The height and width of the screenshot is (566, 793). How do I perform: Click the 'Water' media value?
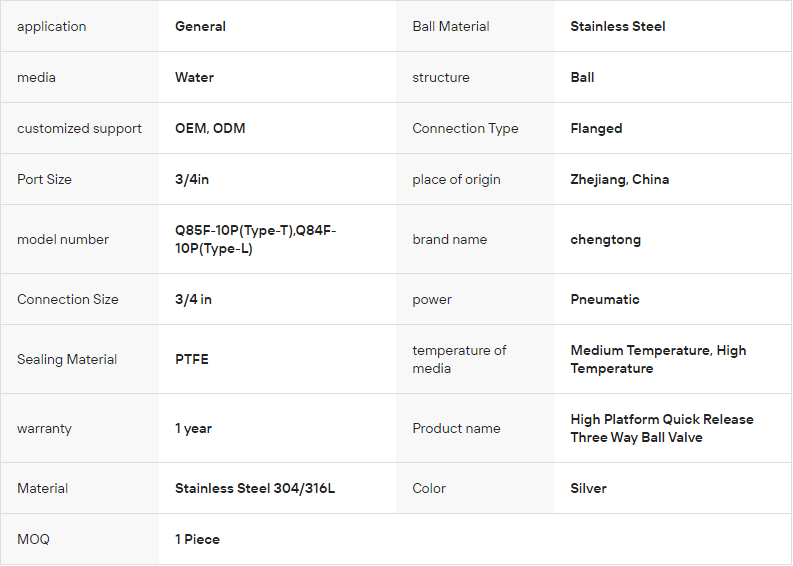click(194, 78)
